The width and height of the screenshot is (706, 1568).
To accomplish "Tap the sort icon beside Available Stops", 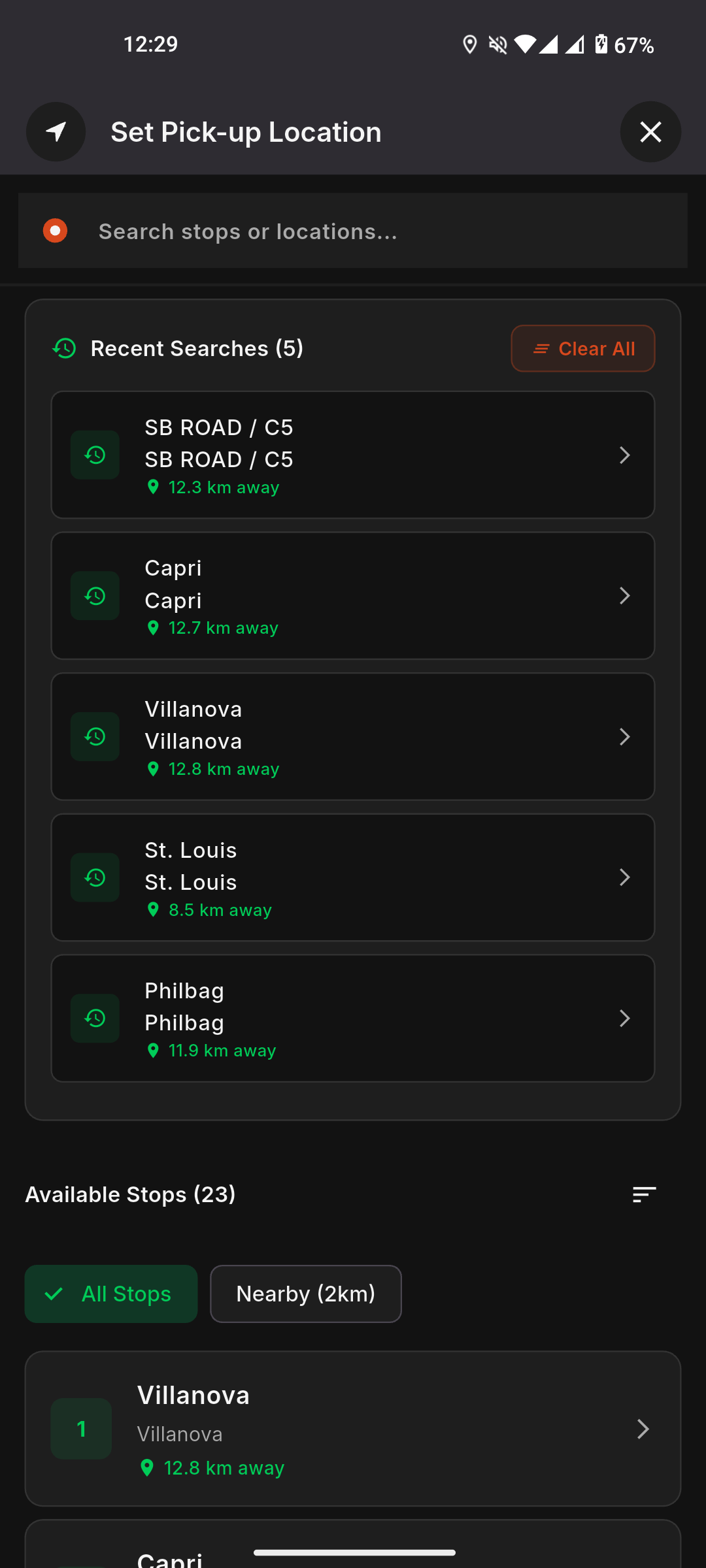I will pos(644,1194).
